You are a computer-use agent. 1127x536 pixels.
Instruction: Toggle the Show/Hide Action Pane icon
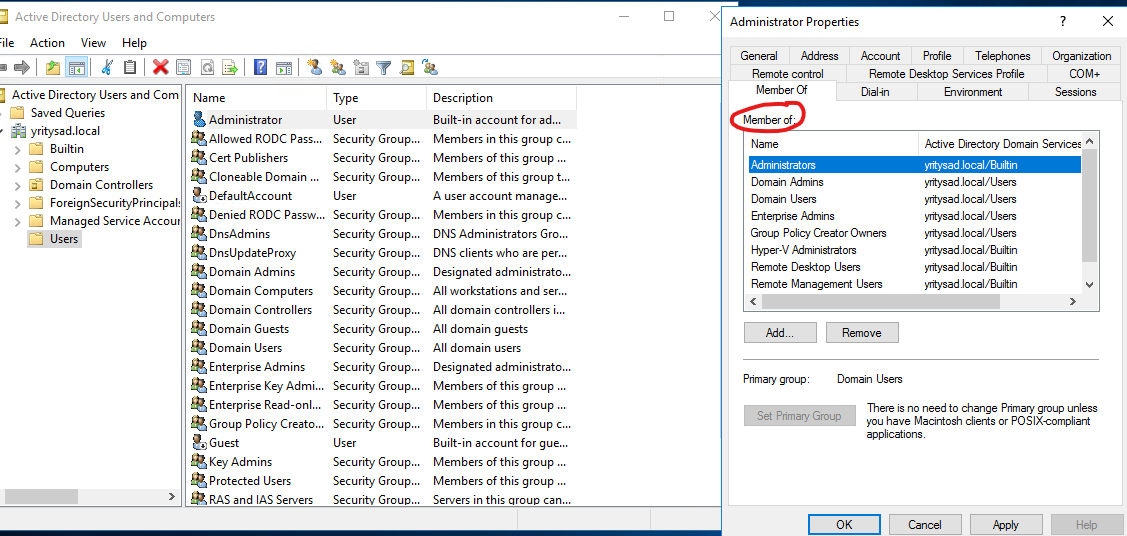click(284, 68)
